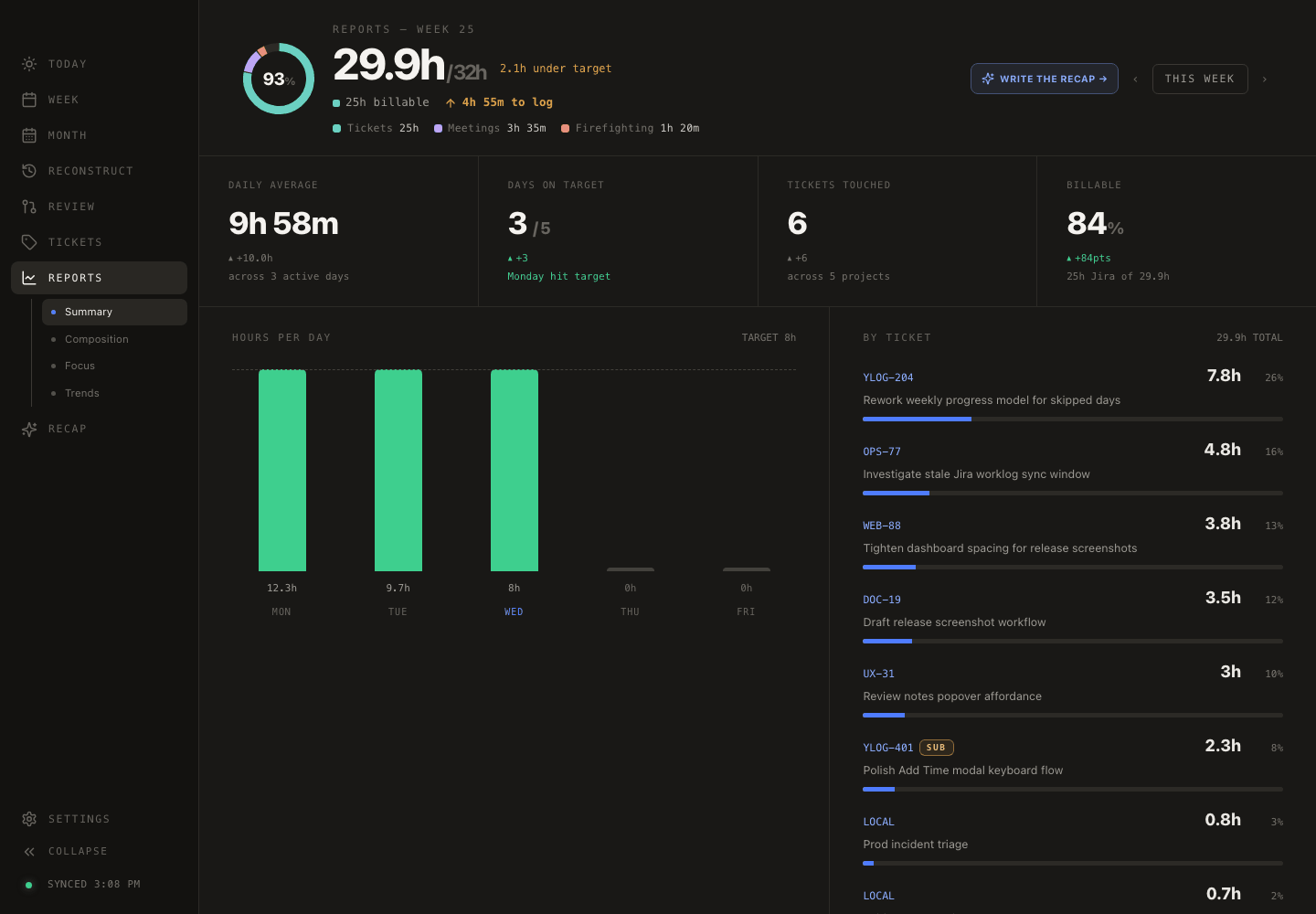Screen dimensions: 1316x914
Task: Open the This Week selector
Action: click(1200, 79)
